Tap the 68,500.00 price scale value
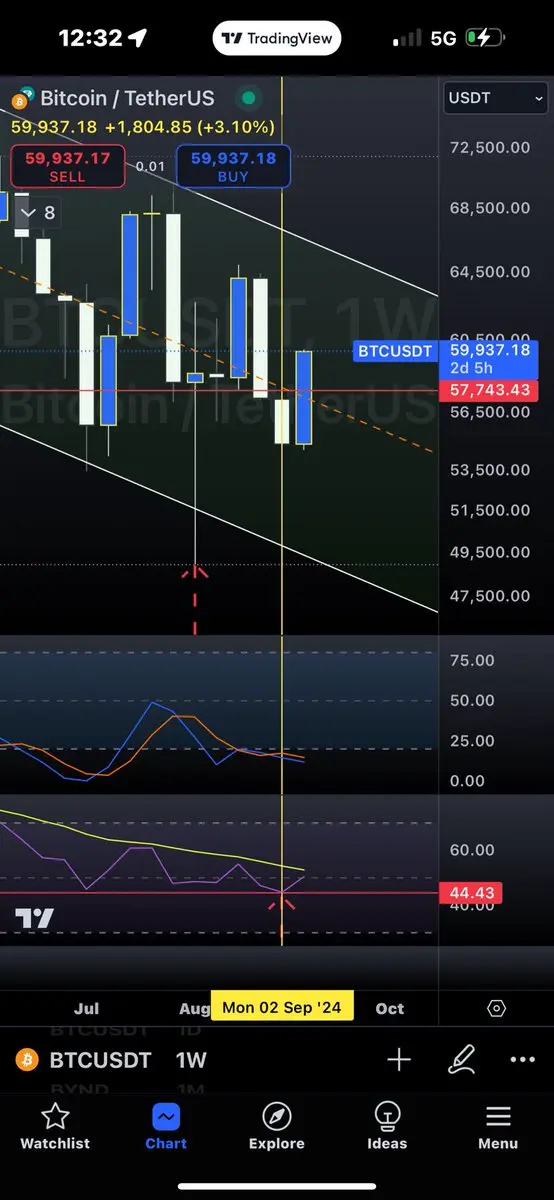 point(490,208)
